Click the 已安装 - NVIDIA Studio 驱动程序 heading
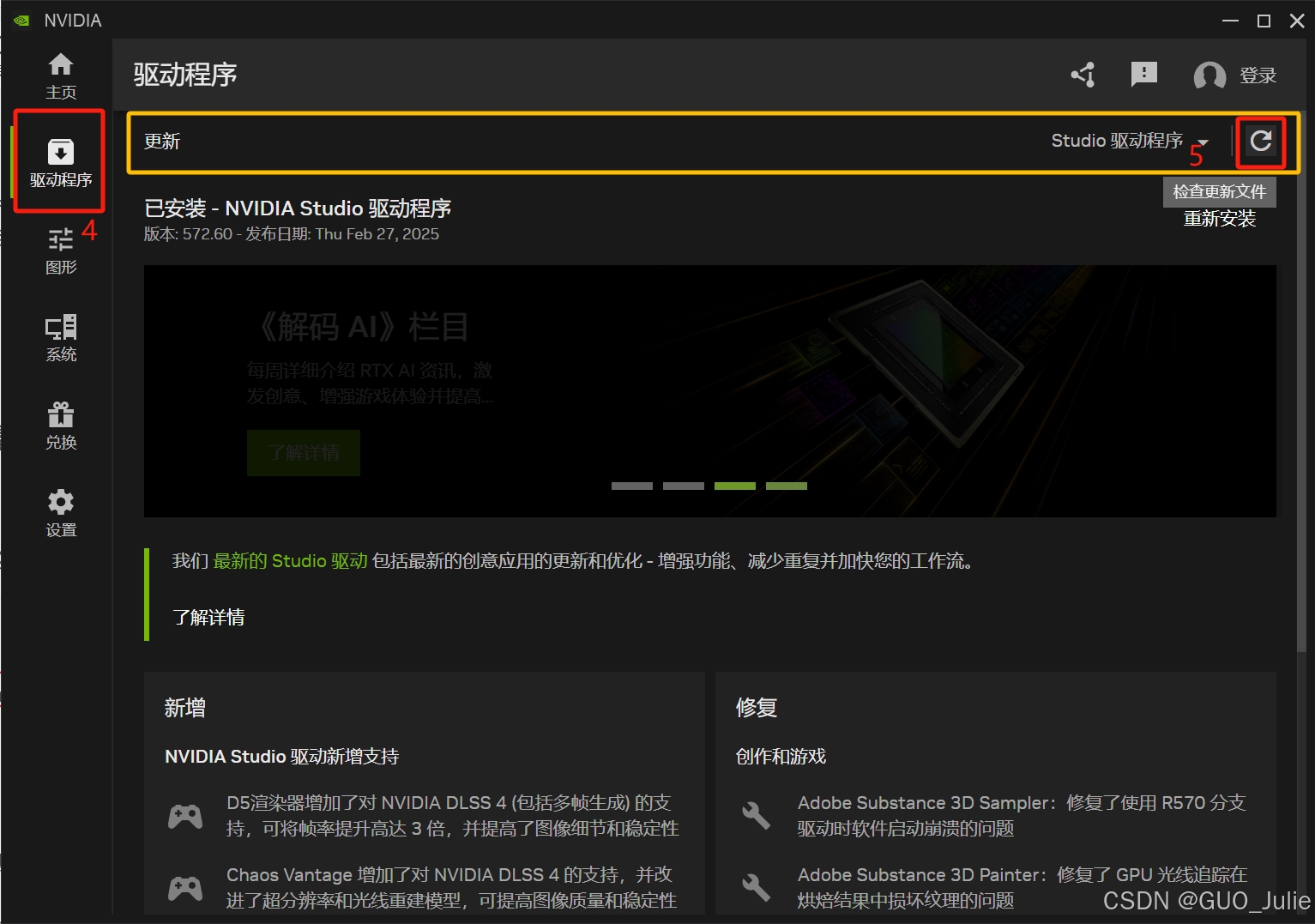Viewport: 1315px width, 924px height. click(298, 208)
